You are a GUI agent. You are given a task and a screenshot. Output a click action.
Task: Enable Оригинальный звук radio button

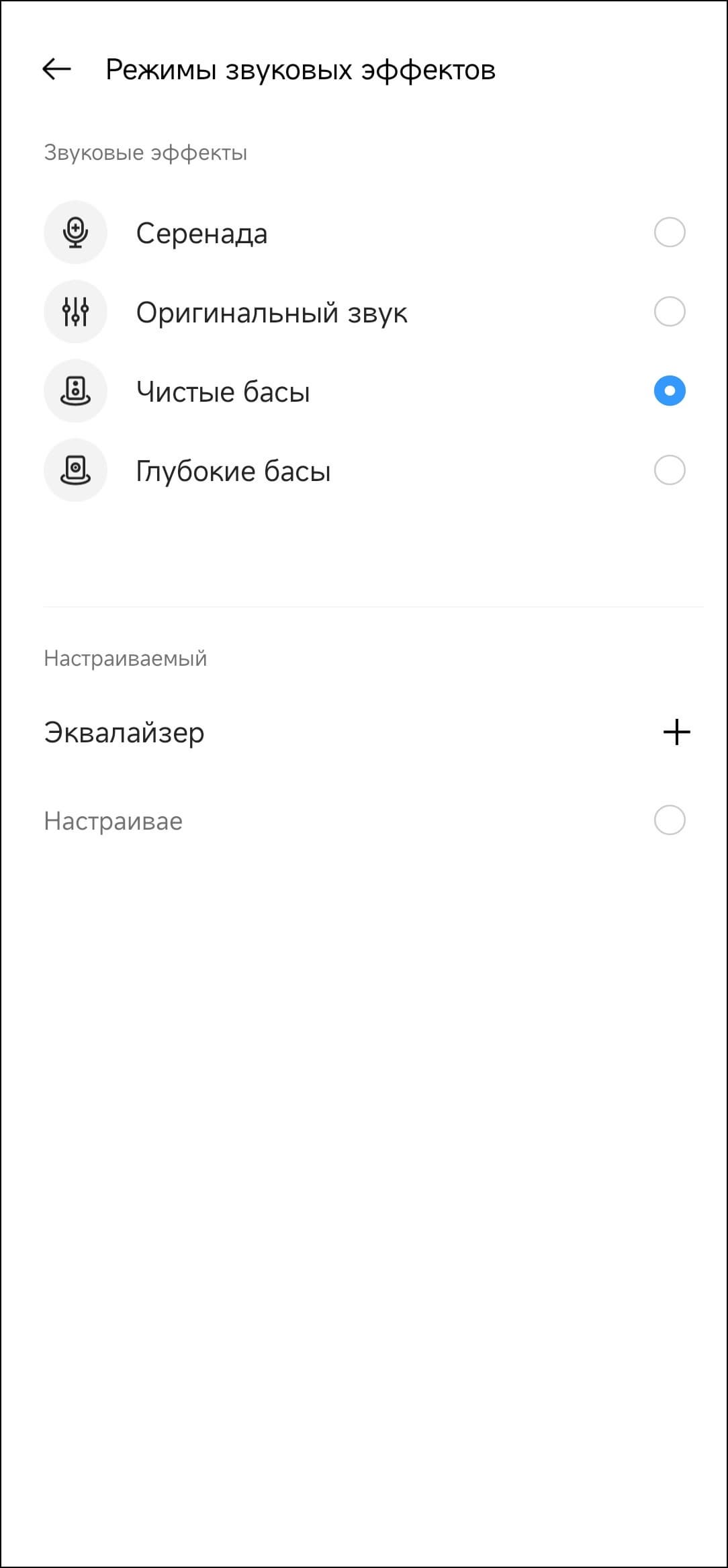[x=669, y=312]
